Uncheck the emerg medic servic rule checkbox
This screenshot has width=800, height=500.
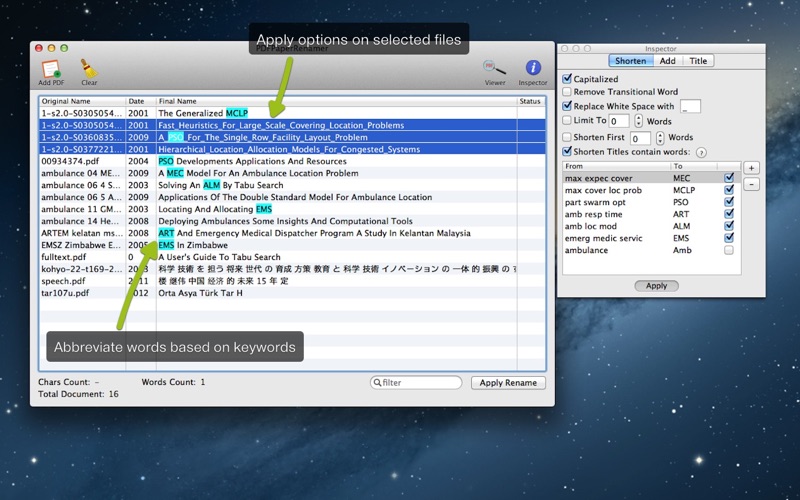tap(729, 237)
